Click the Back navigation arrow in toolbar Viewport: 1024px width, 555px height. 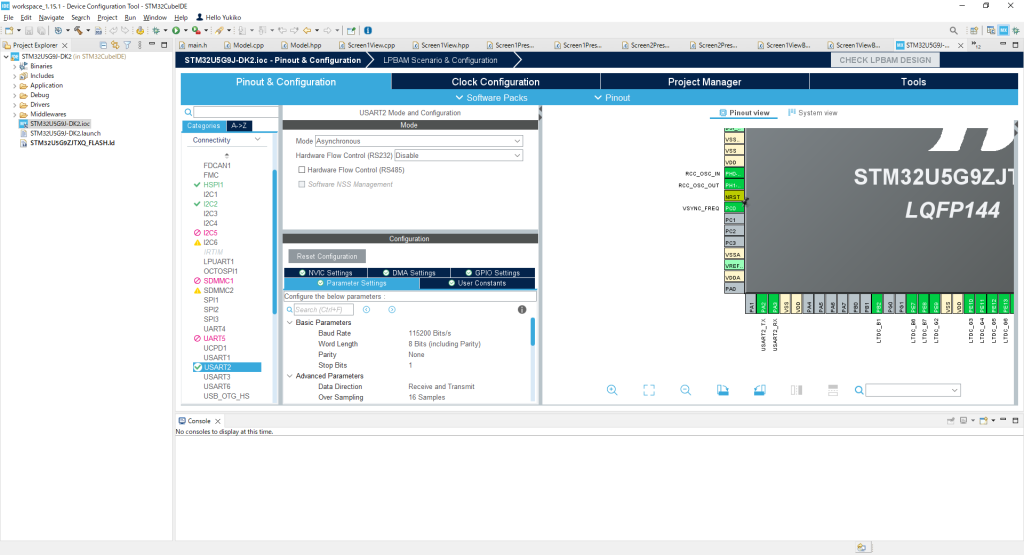click(307, 30)
